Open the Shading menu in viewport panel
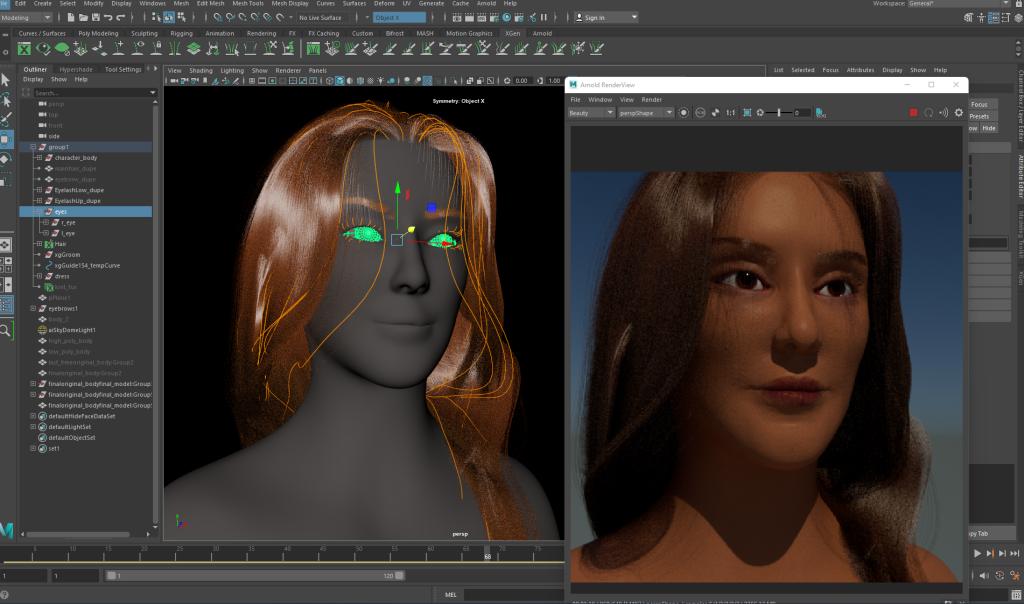This screenshot has height=604, width=1024. [200, 71]
